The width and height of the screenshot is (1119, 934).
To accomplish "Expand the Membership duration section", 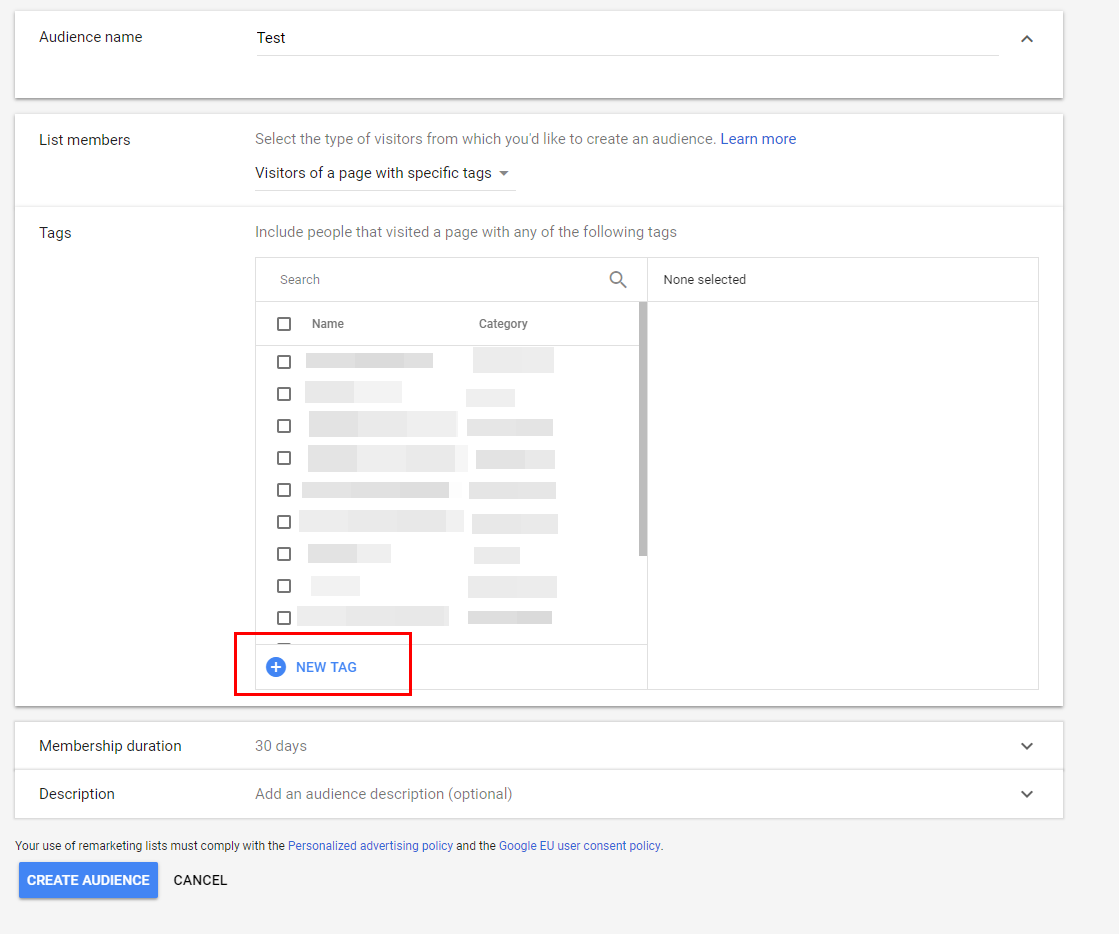I will [x=1026, y=746].
